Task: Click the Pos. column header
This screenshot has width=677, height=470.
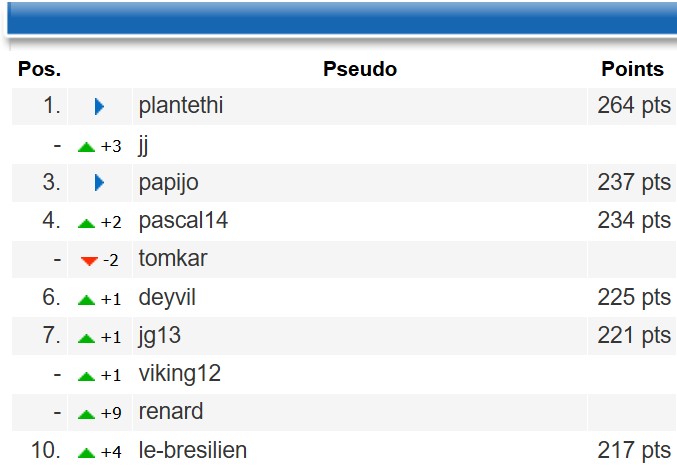Action: click(39, 69)
